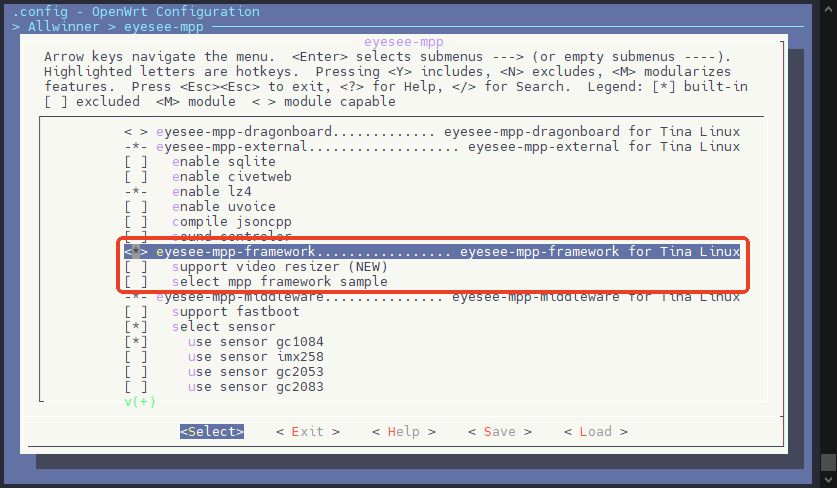Click terminal scrollbar down arrow

828,479
